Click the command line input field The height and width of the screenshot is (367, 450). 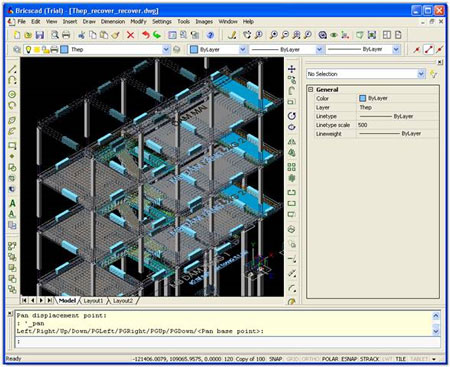pos(228,342)
